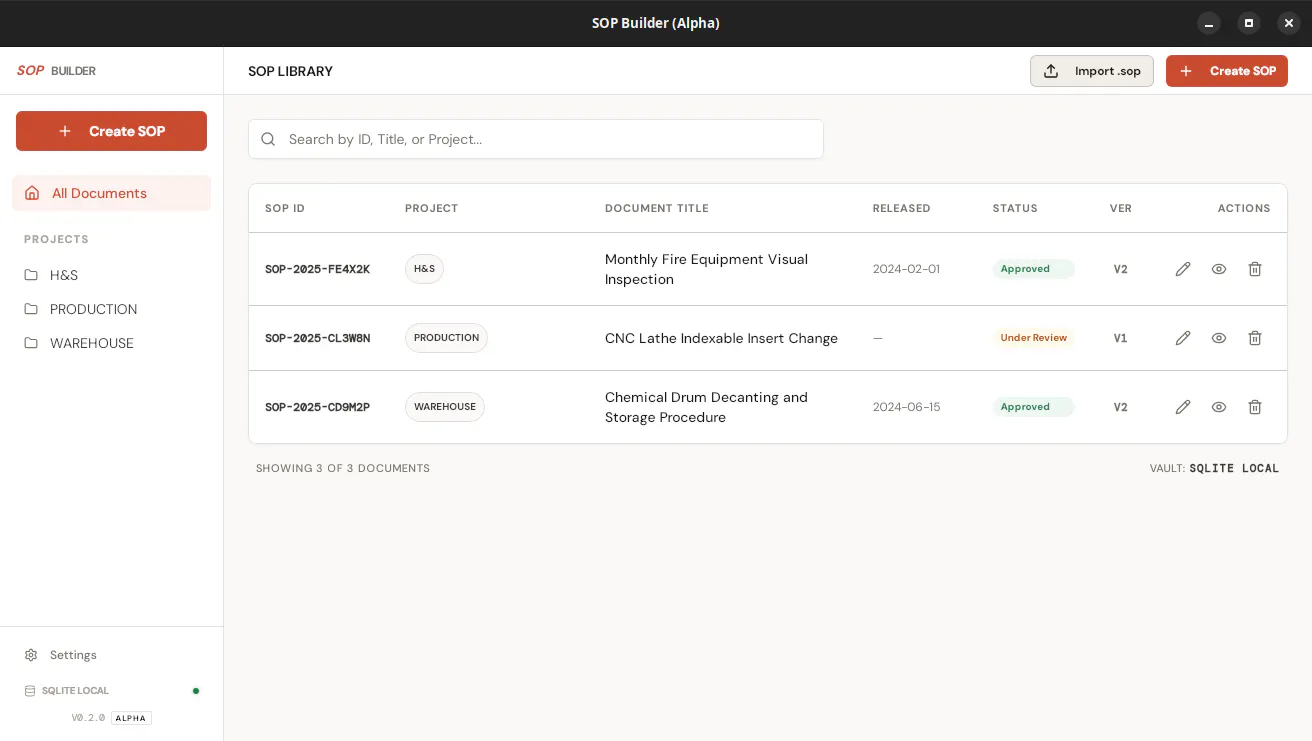Screen dimensions: 1312x741
Task: View the Chemical Drum Decanting SOP via eye icon
Action: click(x=1219, y=407)
